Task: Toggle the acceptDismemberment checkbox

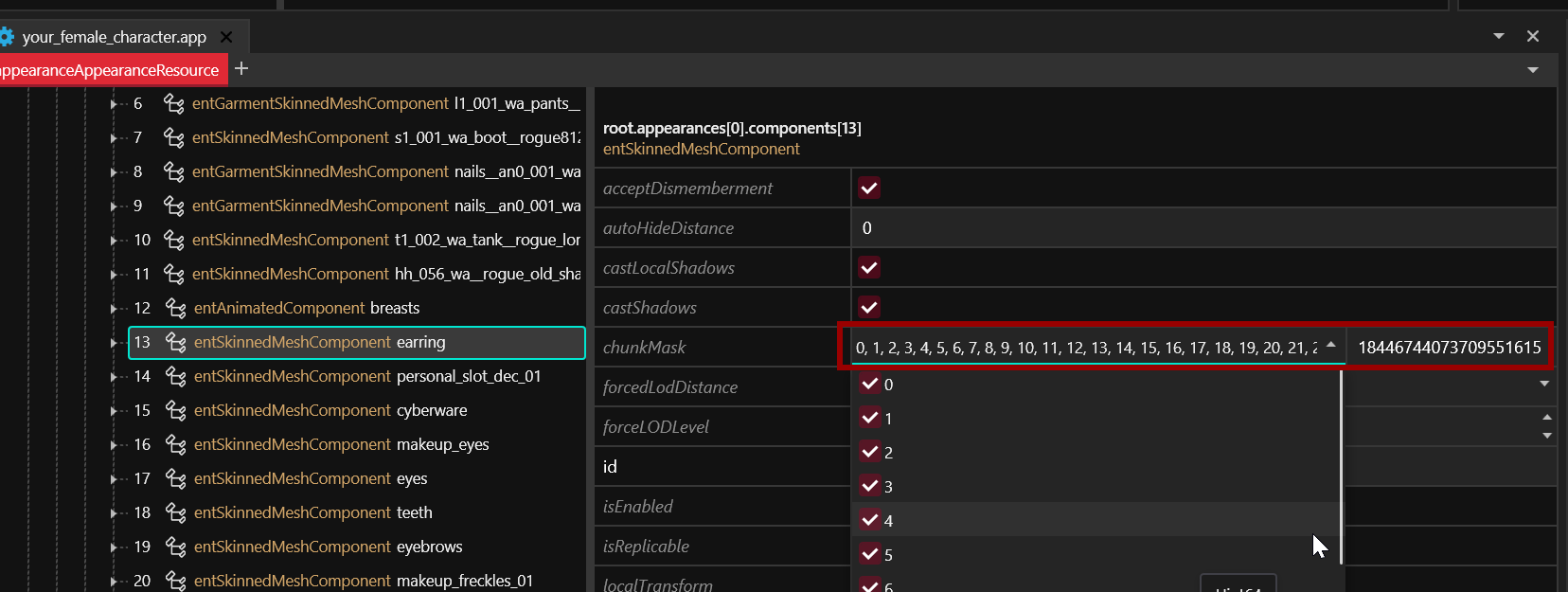Action: pyautogui.click(x=869, y=188)
